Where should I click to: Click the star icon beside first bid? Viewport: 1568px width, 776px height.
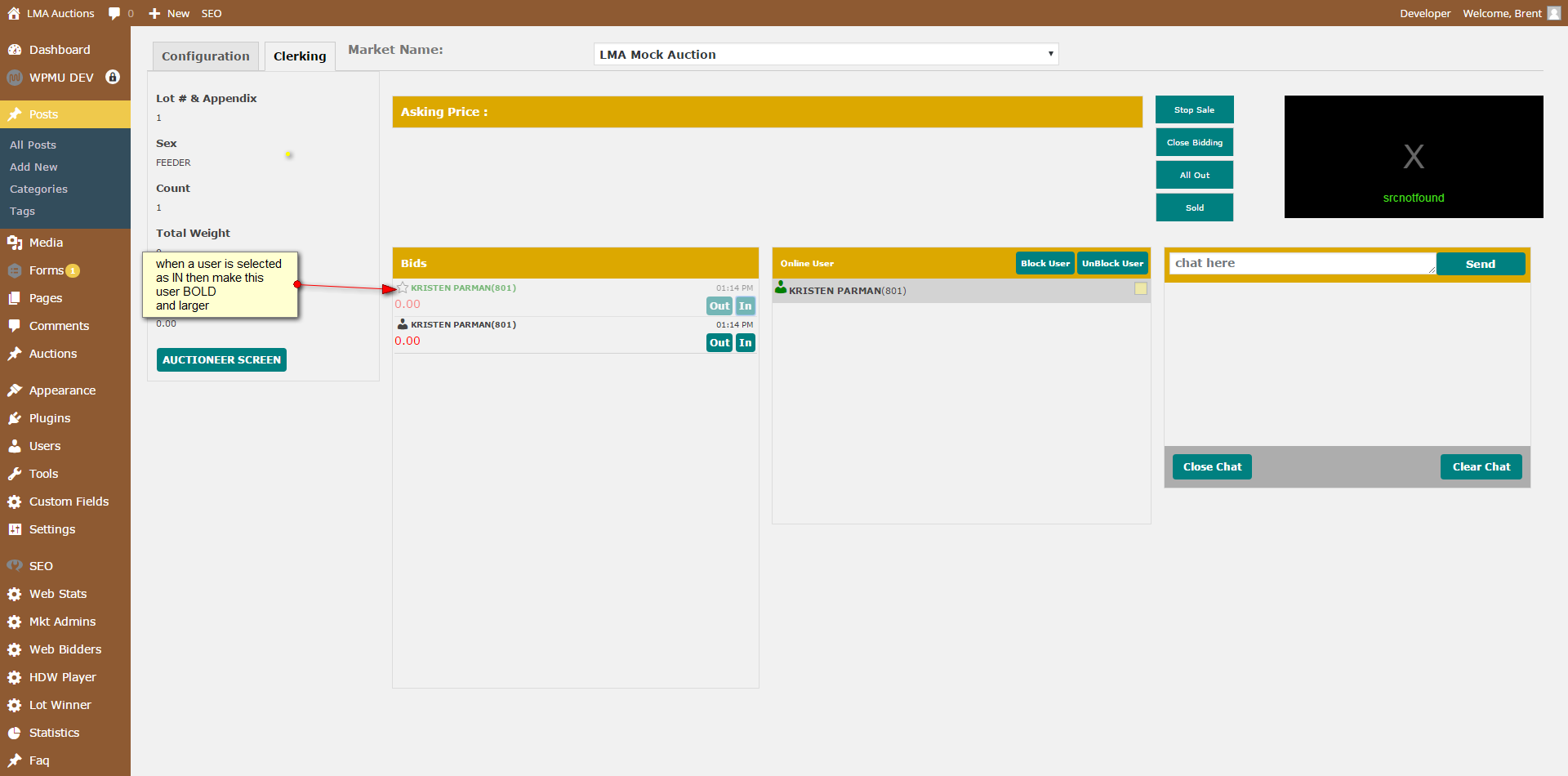coord(403,288)
